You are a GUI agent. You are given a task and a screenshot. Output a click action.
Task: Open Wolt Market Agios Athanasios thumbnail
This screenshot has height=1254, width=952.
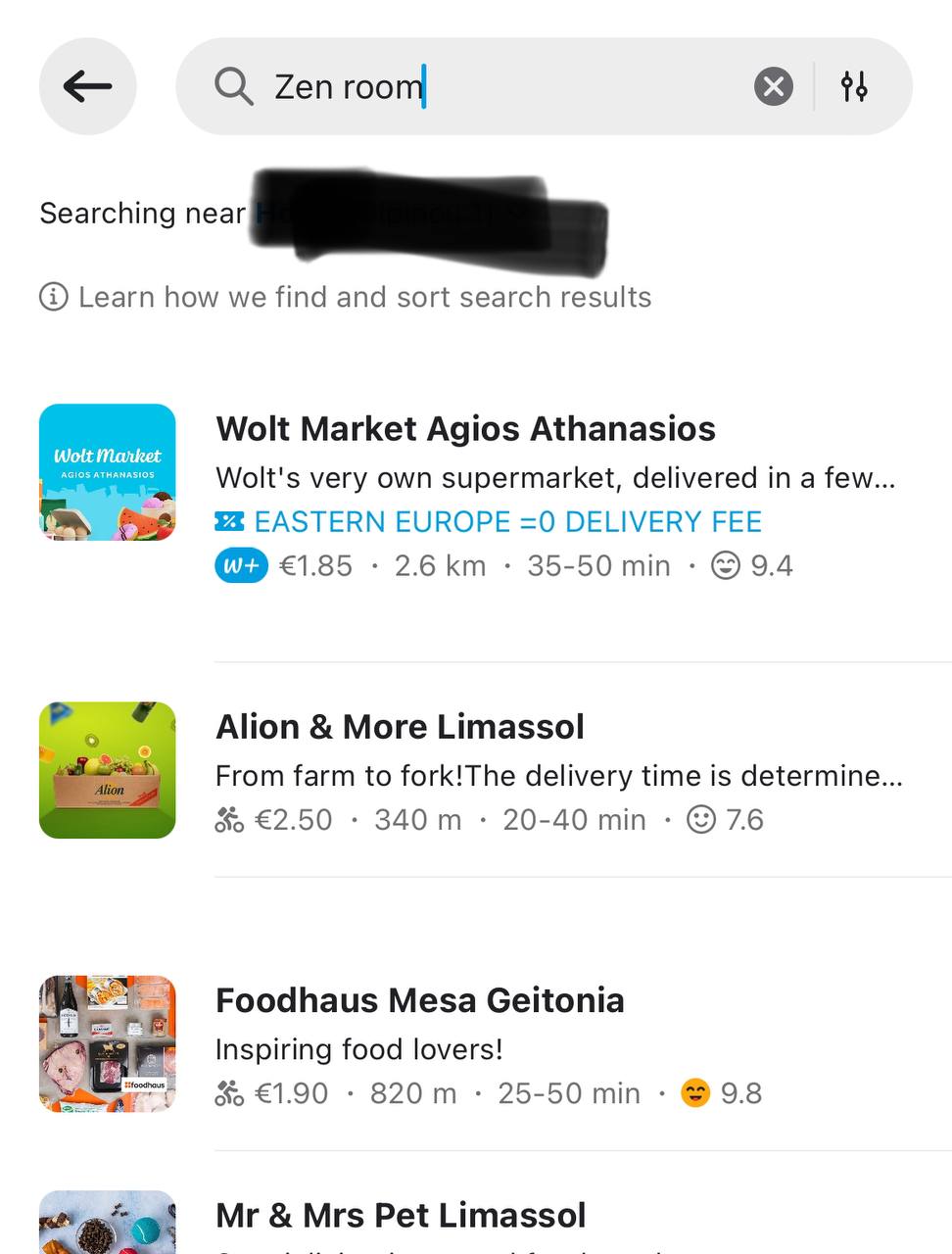coord(108,472)
